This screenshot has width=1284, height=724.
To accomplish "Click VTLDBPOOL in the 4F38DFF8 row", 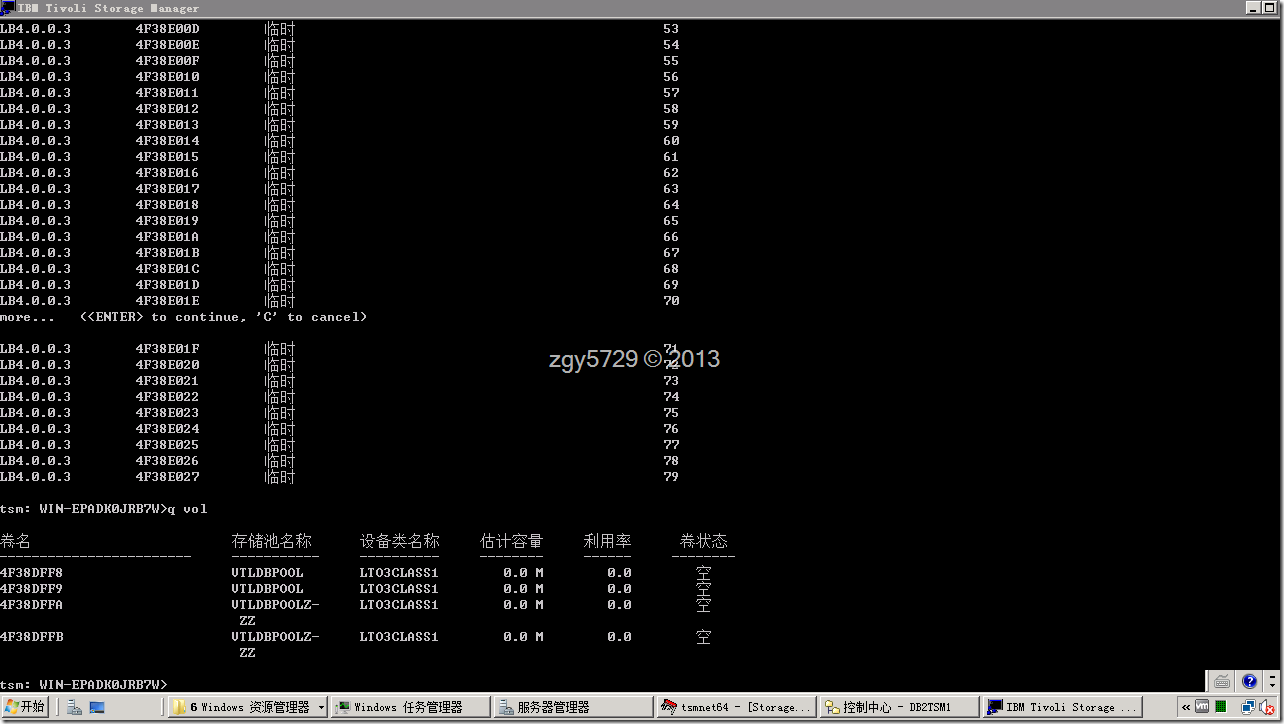I will [x=267, y=573].
